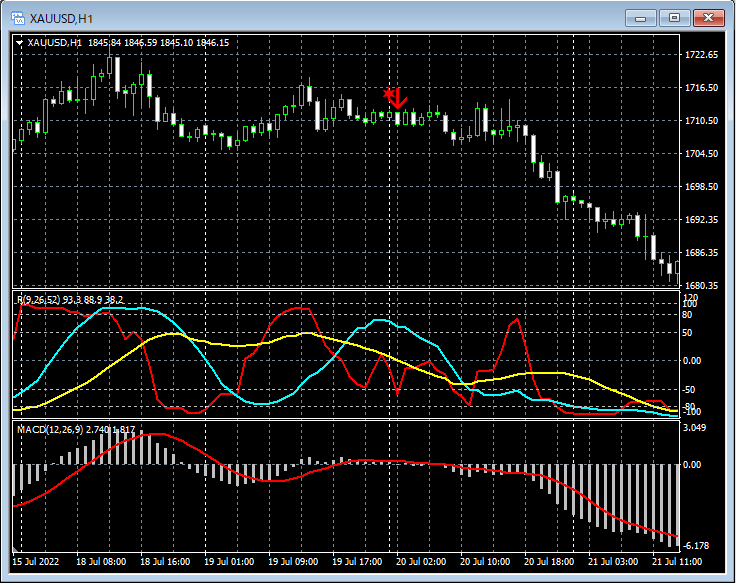737x583 pixels.
Task: Click price level 1698.50 on the axis
Action: 701,187
